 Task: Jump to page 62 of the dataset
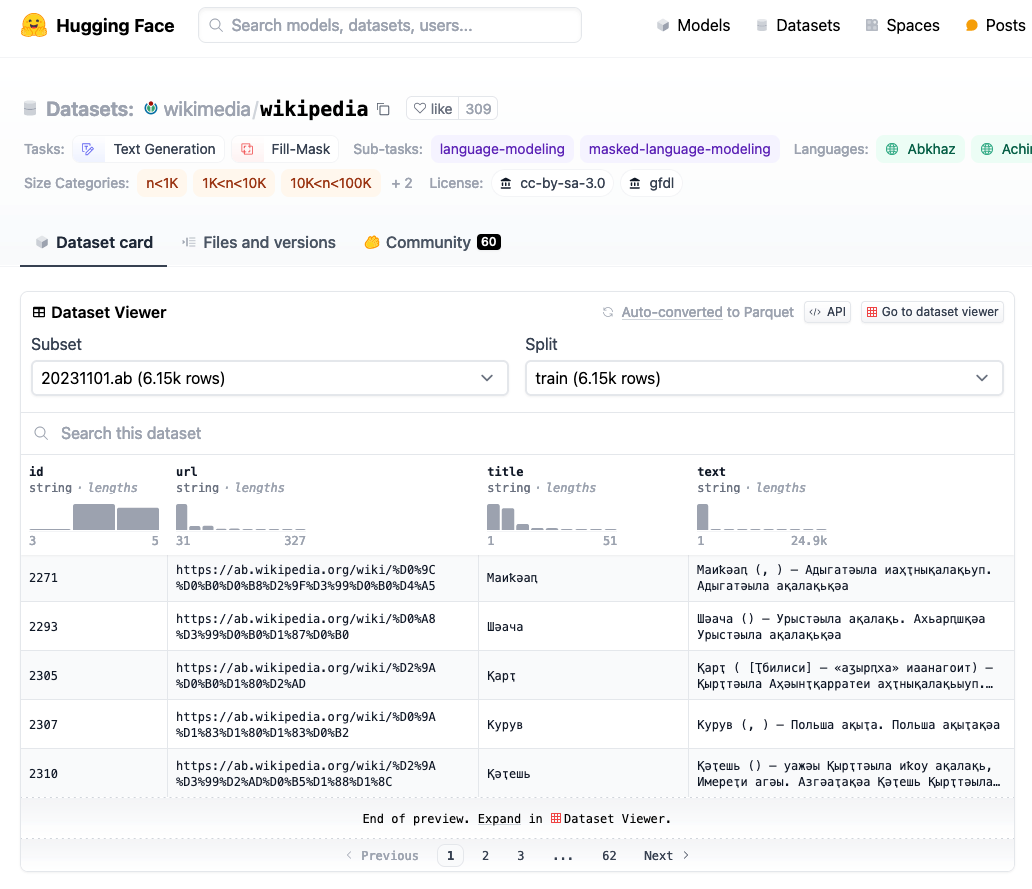[609, 855]
